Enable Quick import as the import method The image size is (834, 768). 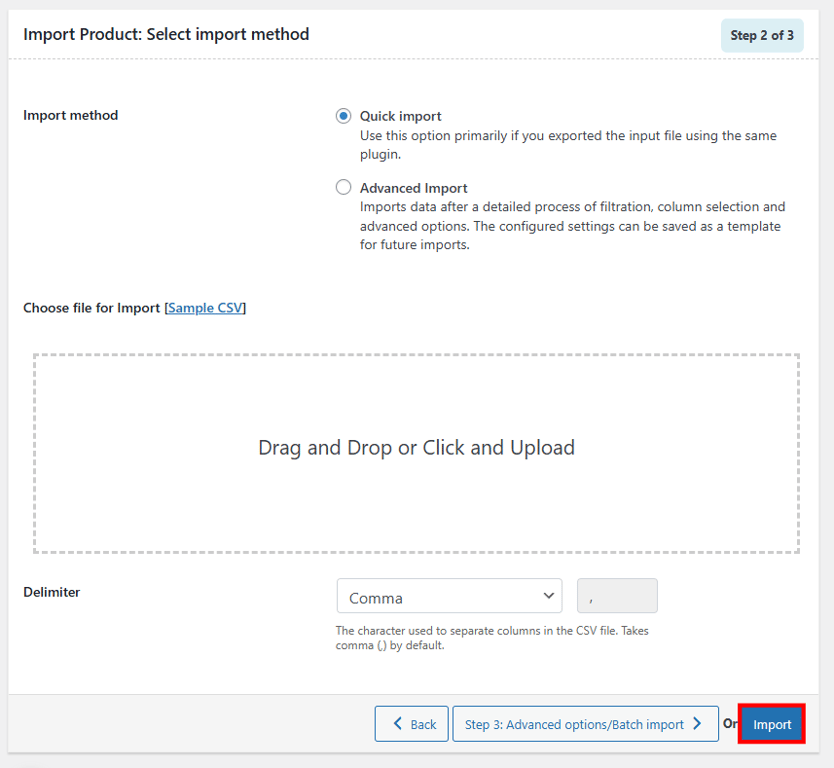click(343, 115)
